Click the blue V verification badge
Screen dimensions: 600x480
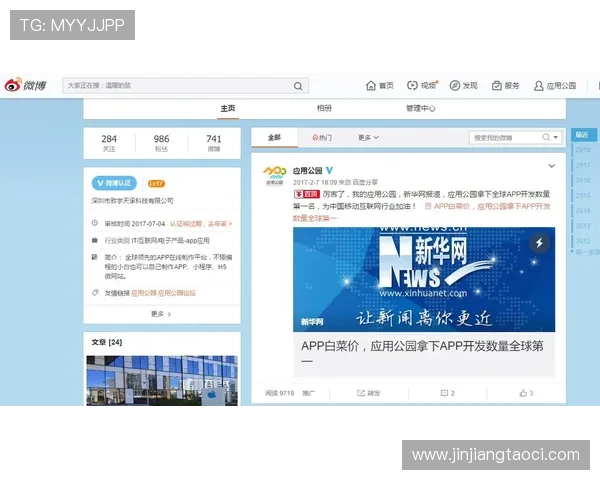329,170
